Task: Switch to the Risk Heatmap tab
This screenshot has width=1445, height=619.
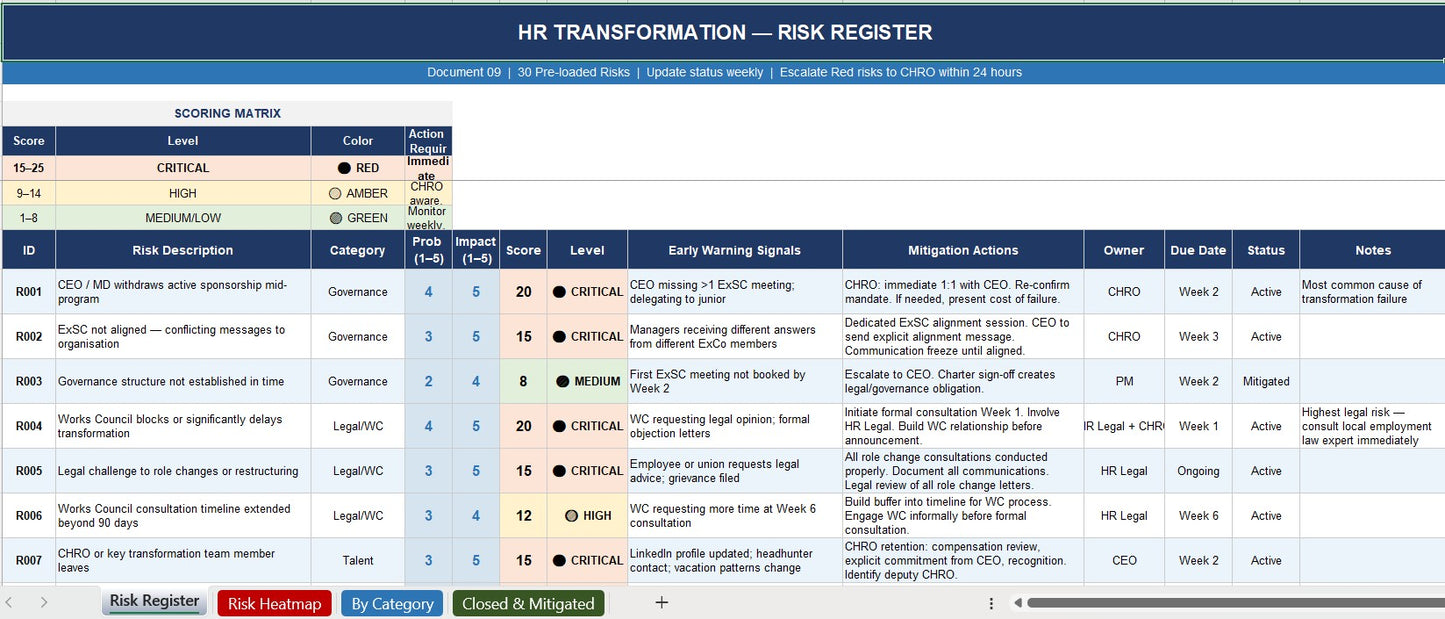Action: click(274, 601)
